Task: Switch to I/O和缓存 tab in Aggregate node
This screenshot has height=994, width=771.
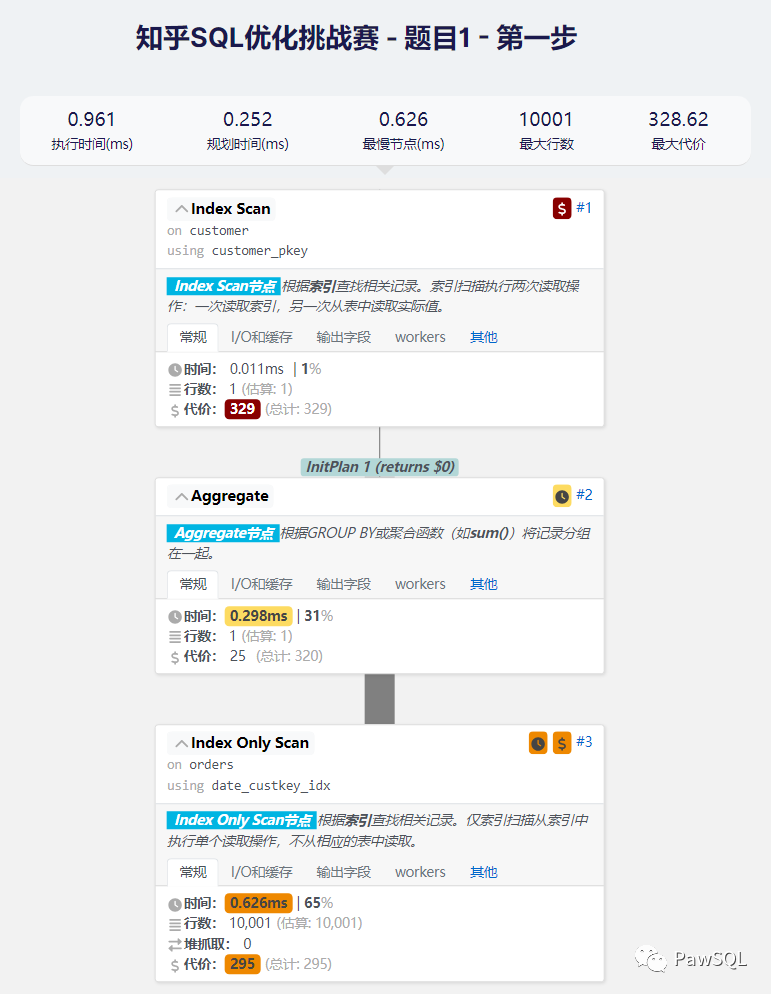Action: 261,584
